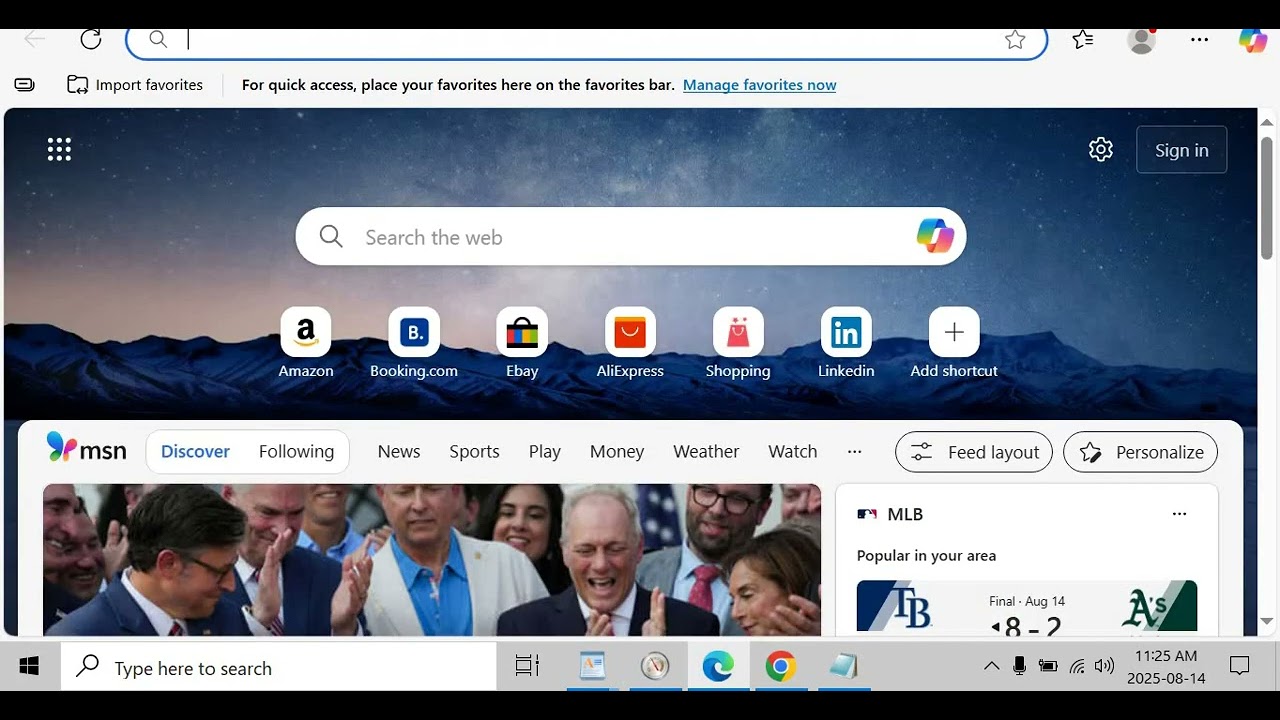Click the battery tray icon
1280x720 pixels.
[1048, 666]
